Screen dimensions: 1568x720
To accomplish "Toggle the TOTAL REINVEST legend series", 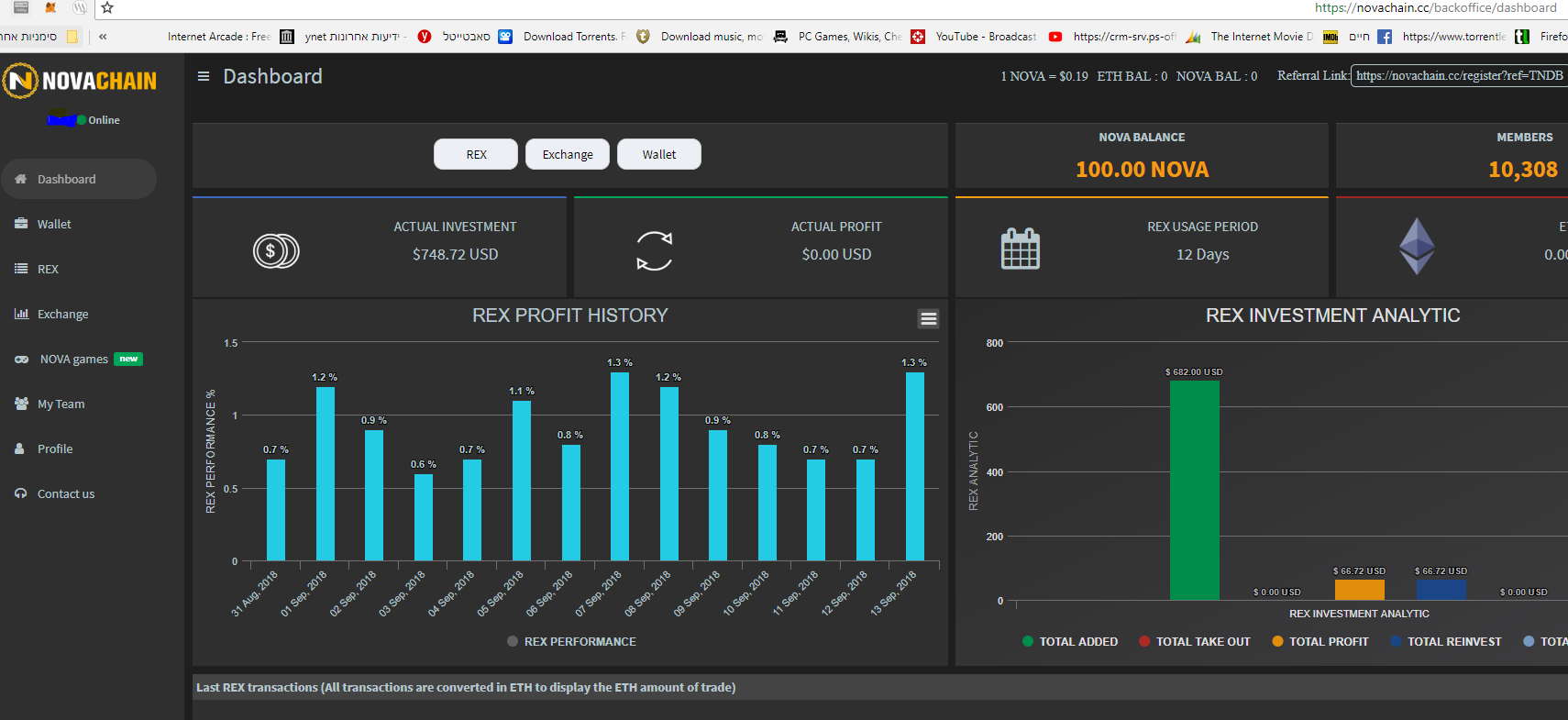I will (x=1446, y=642).
